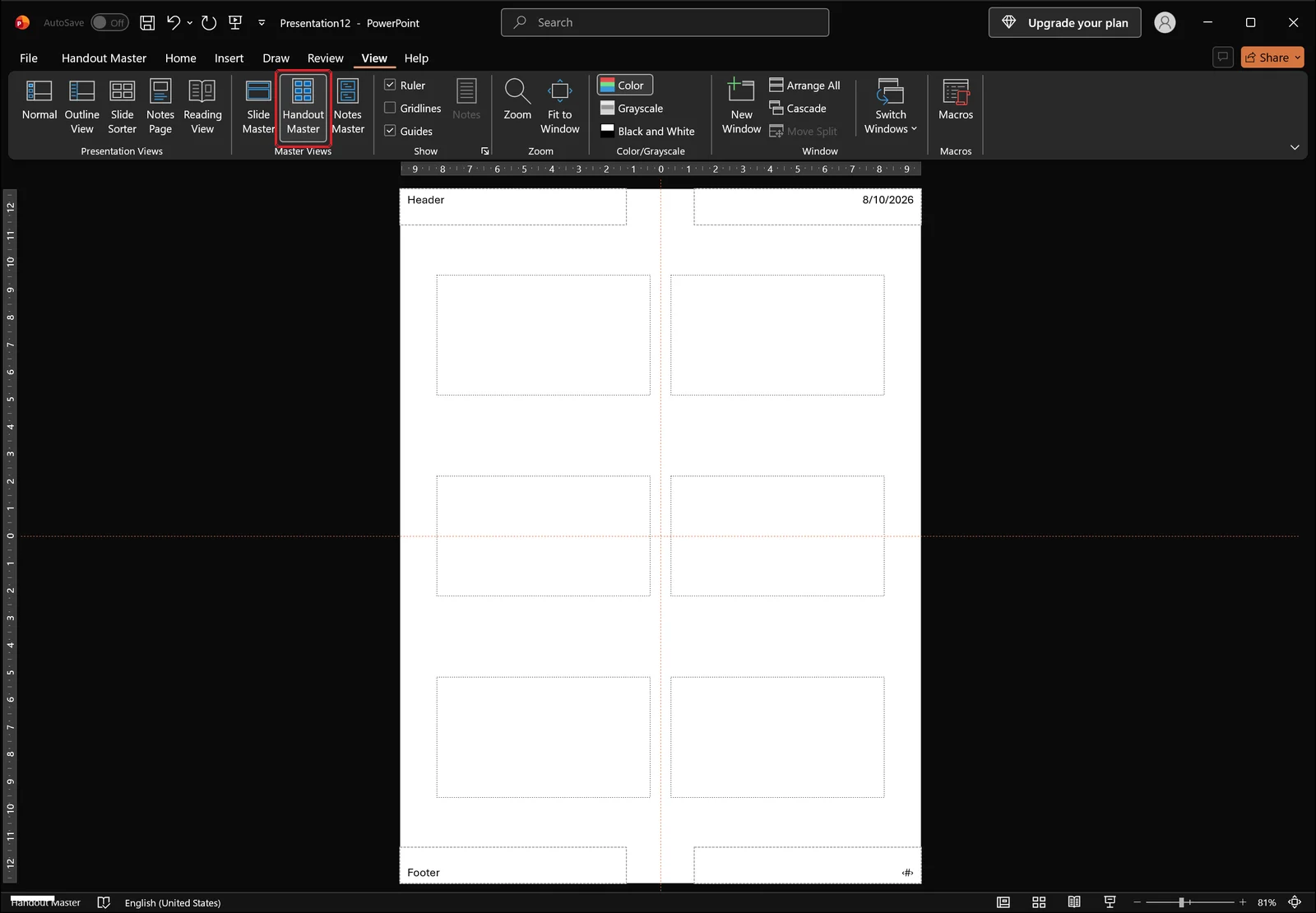The width and height of the screenshot is (1316, 913).
Task: Open the Undo history dropdown
Action: pos(190,23)
